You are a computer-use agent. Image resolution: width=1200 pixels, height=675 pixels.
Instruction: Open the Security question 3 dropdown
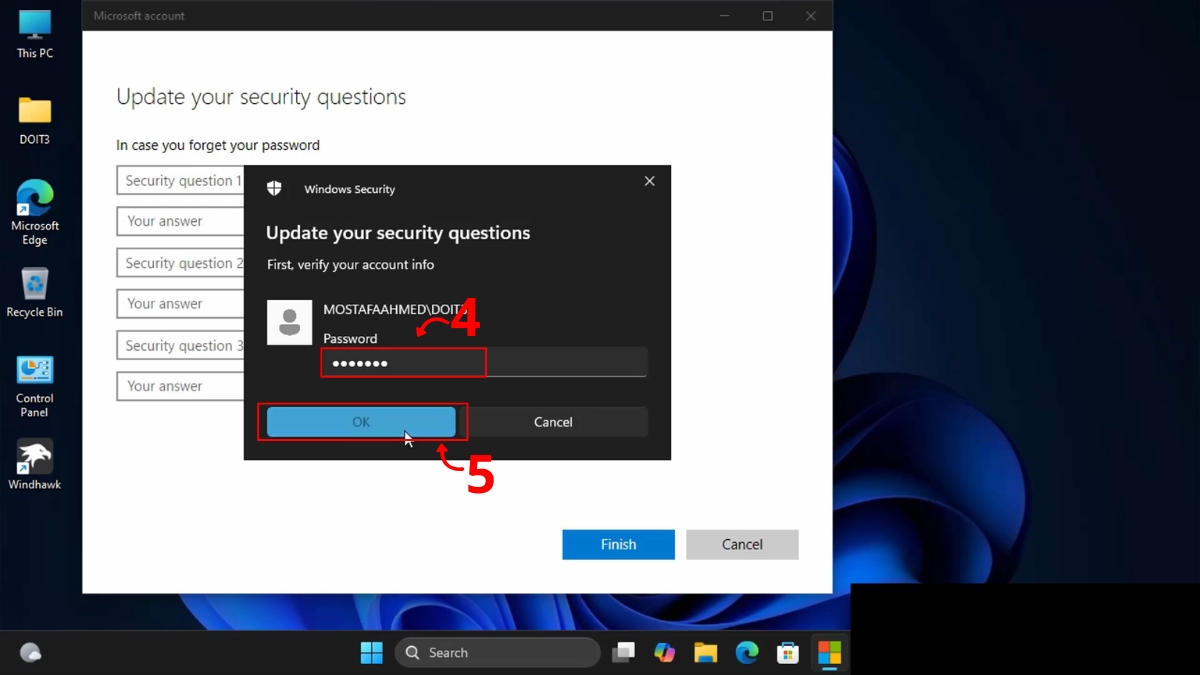click(180, 345)
